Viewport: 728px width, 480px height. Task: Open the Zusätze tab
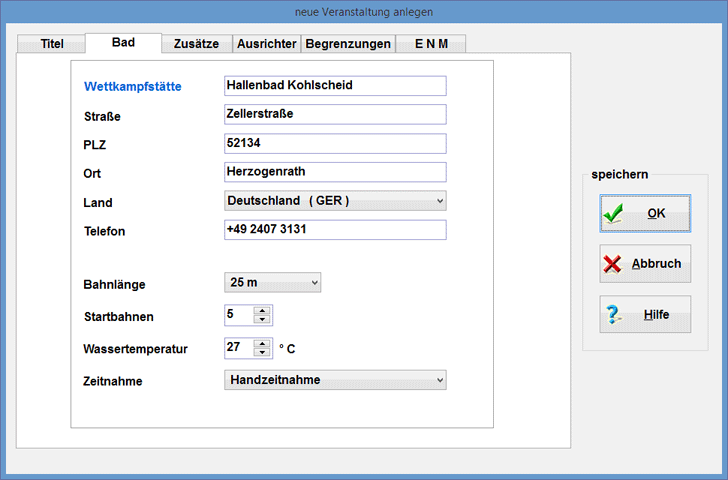click(x=196, y=44)
